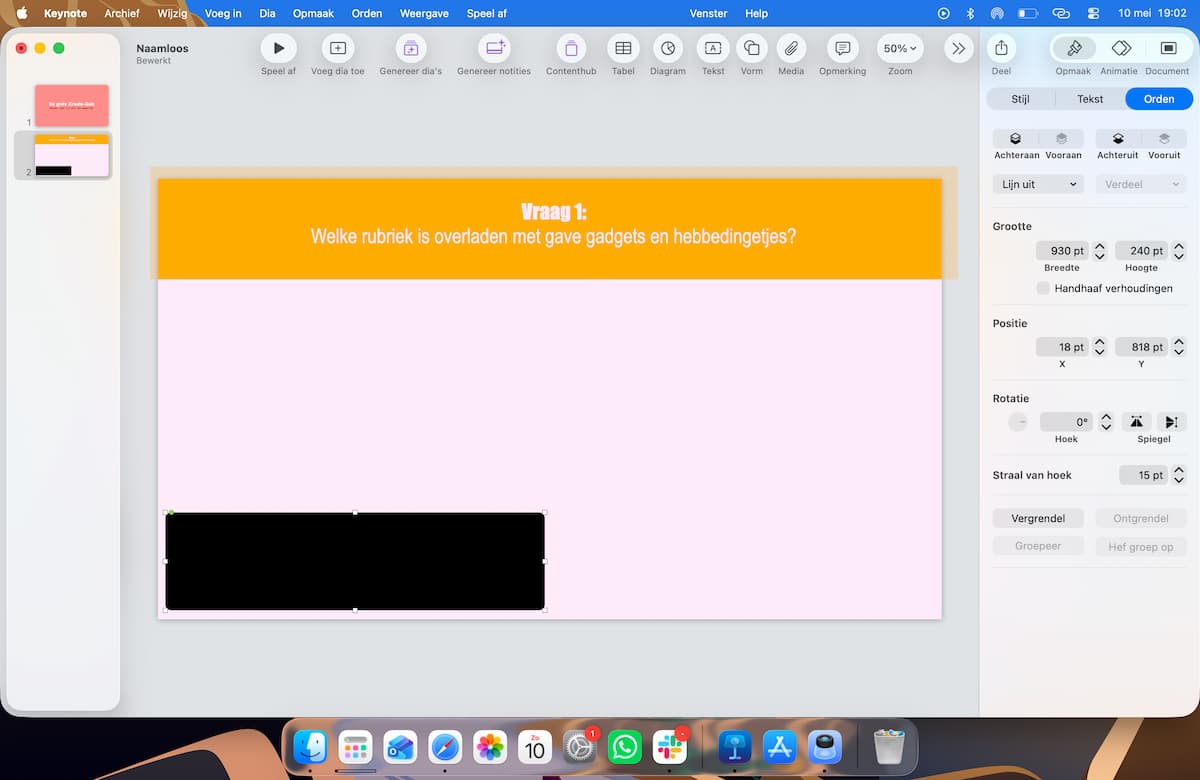Flip object horizontally in Spiegel
The width and height of the screenshot is (1200, 780).
tap(1136, 422)
